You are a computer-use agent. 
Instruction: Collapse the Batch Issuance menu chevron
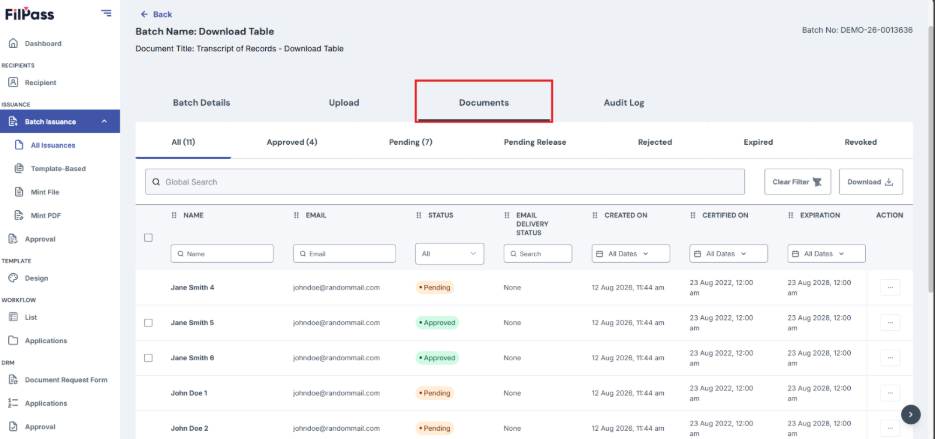pyautogui.click(x=104, y=121)
